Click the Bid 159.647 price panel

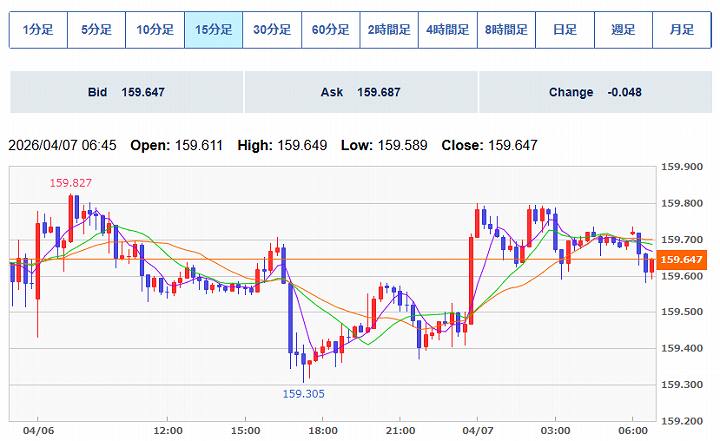tap(126, 92)
